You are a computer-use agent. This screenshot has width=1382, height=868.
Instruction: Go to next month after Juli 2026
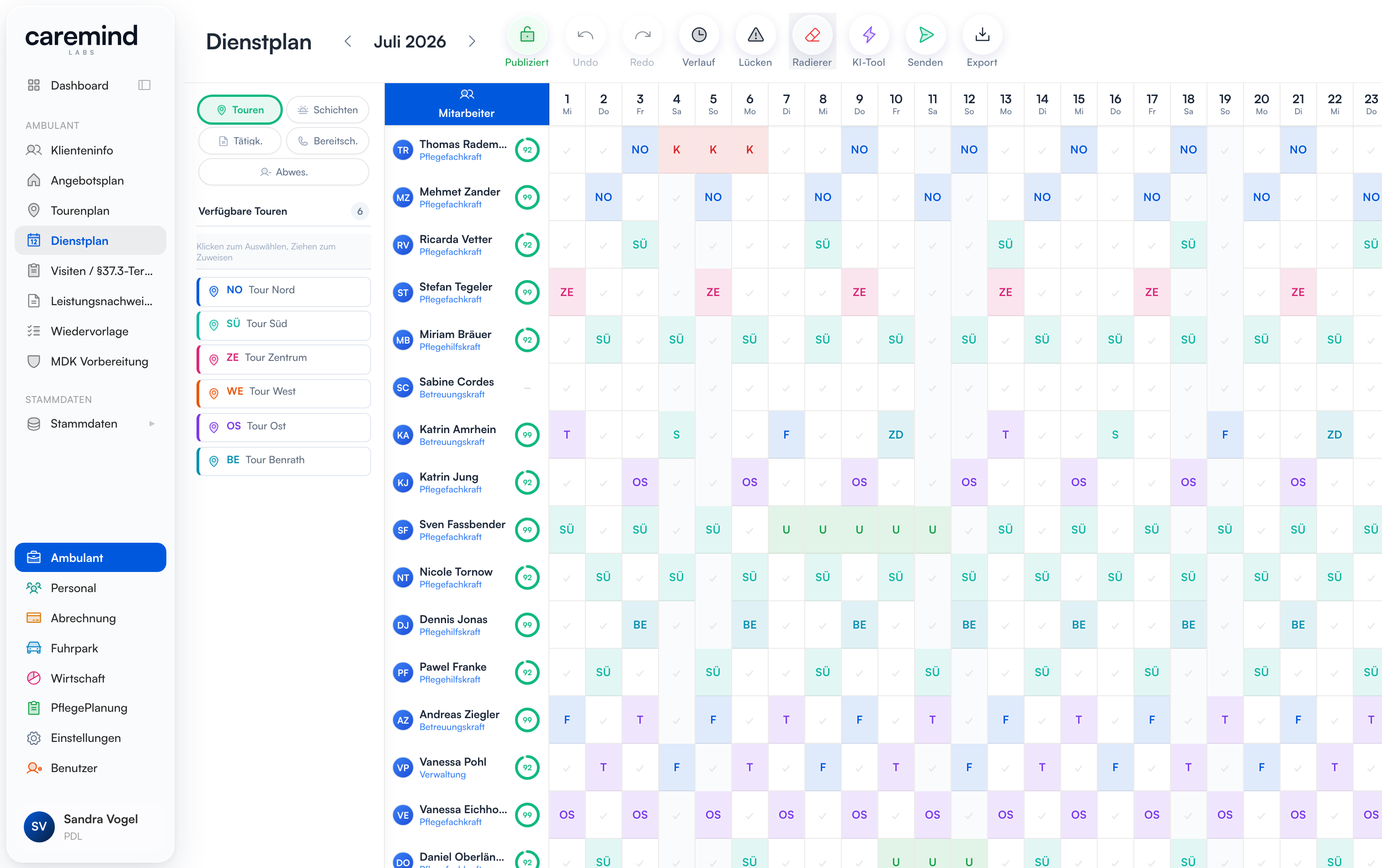[472, 41]
